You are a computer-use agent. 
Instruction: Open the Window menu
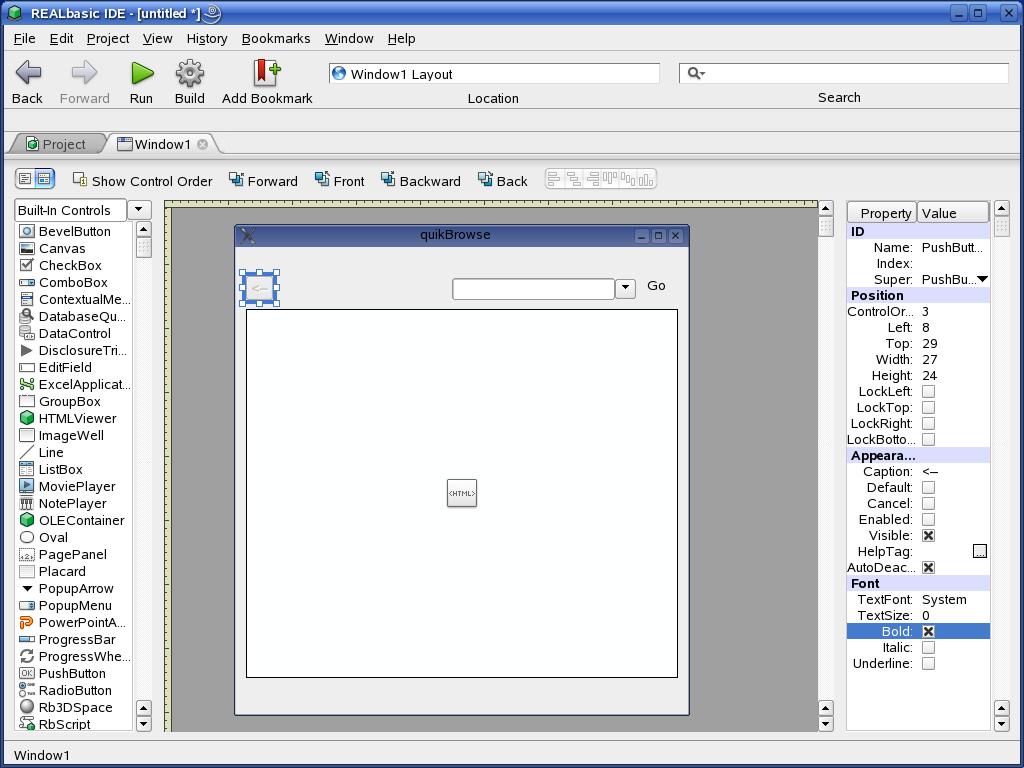tap(349, 39)
